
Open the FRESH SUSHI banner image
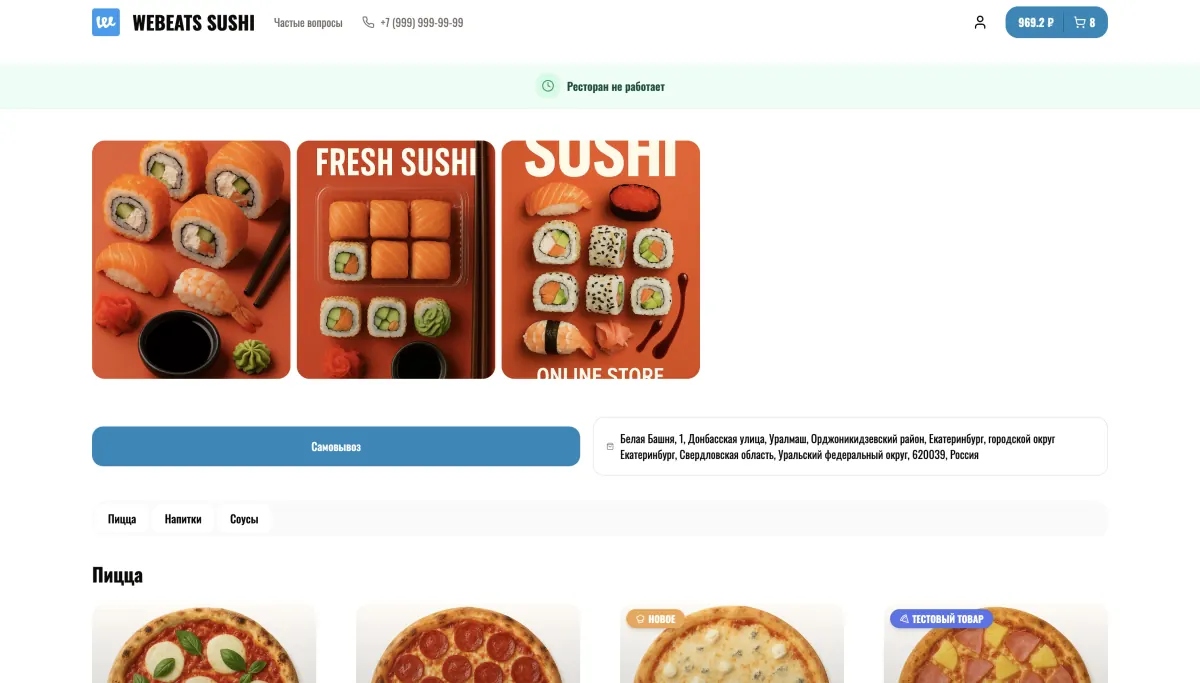coord(396,260)
